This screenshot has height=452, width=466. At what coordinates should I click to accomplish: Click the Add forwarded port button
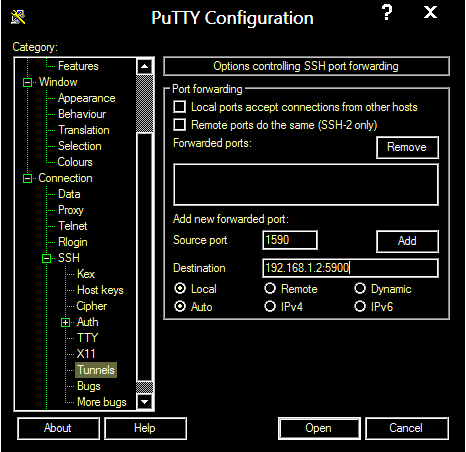pyautogui.click(x=407, y=241)
